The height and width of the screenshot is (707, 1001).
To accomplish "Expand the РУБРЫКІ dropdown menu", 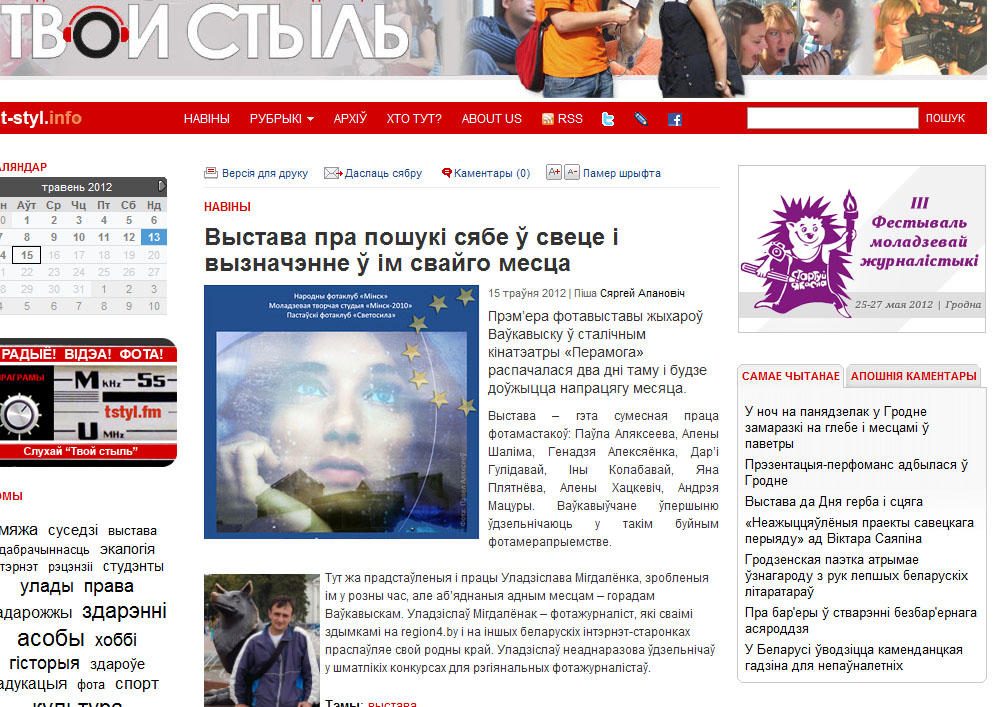I will pyautogui.click(x=281, y=119).
